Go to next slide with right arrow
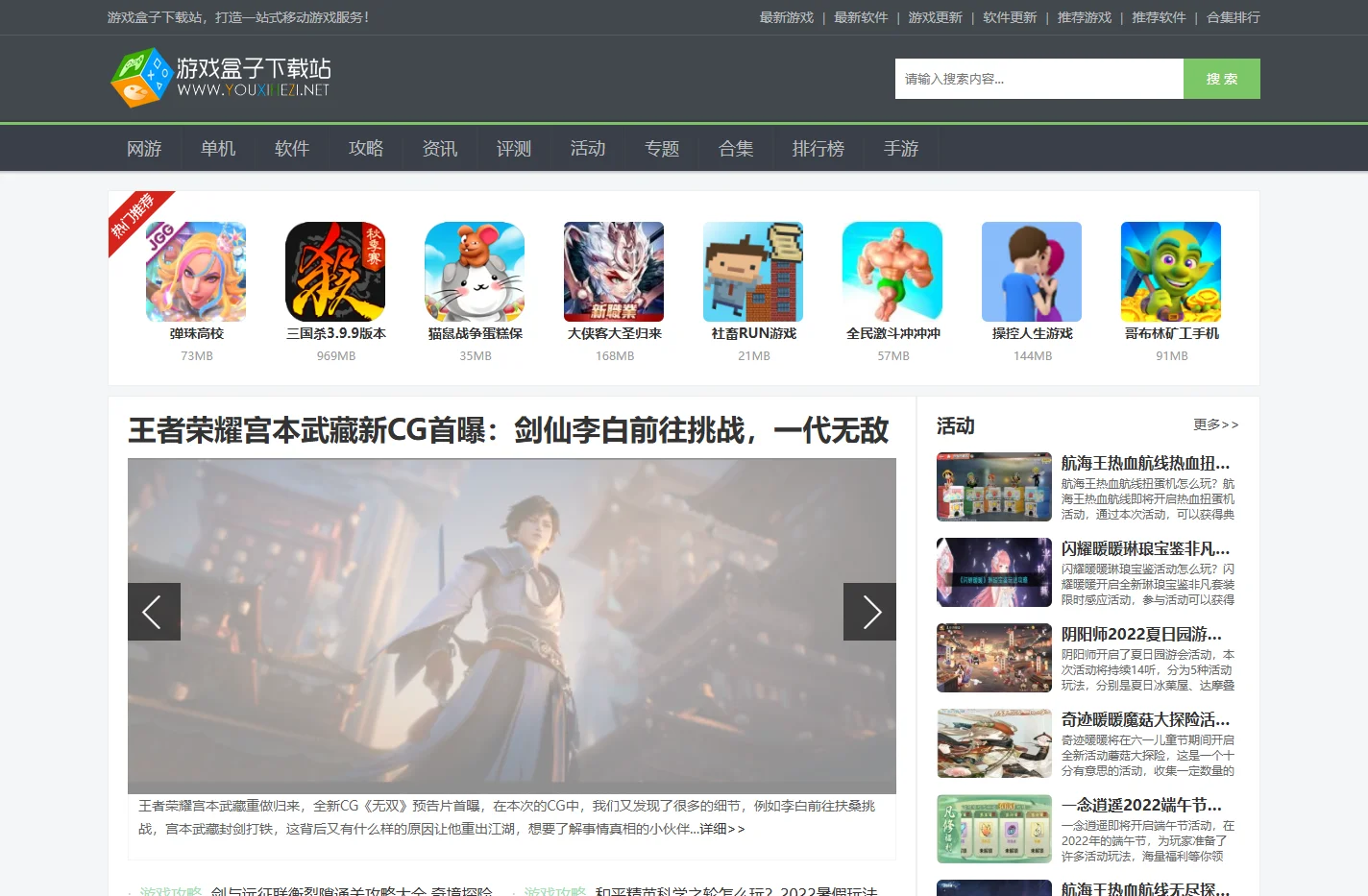The image size is (1368, 896). [x=869, y=612]
